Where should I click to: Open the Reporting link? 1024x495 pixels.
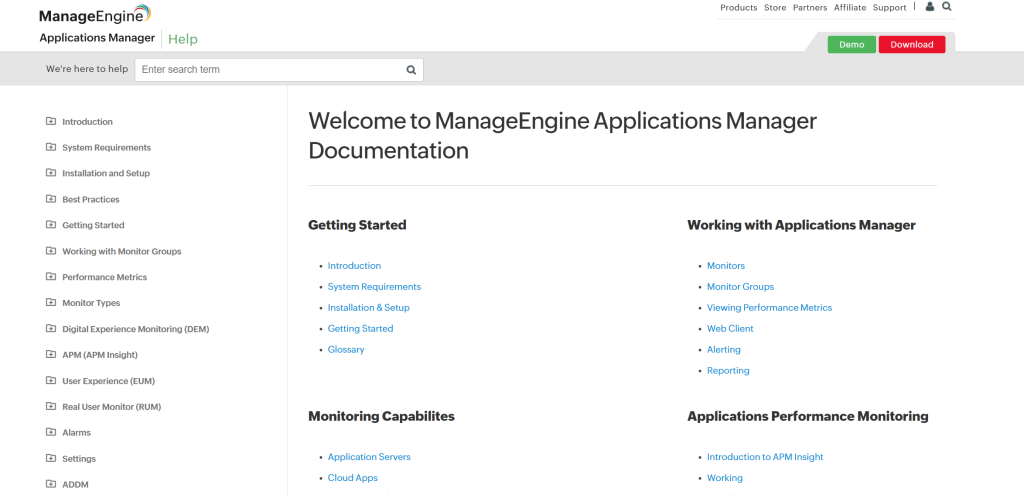[x=728, y=370]
